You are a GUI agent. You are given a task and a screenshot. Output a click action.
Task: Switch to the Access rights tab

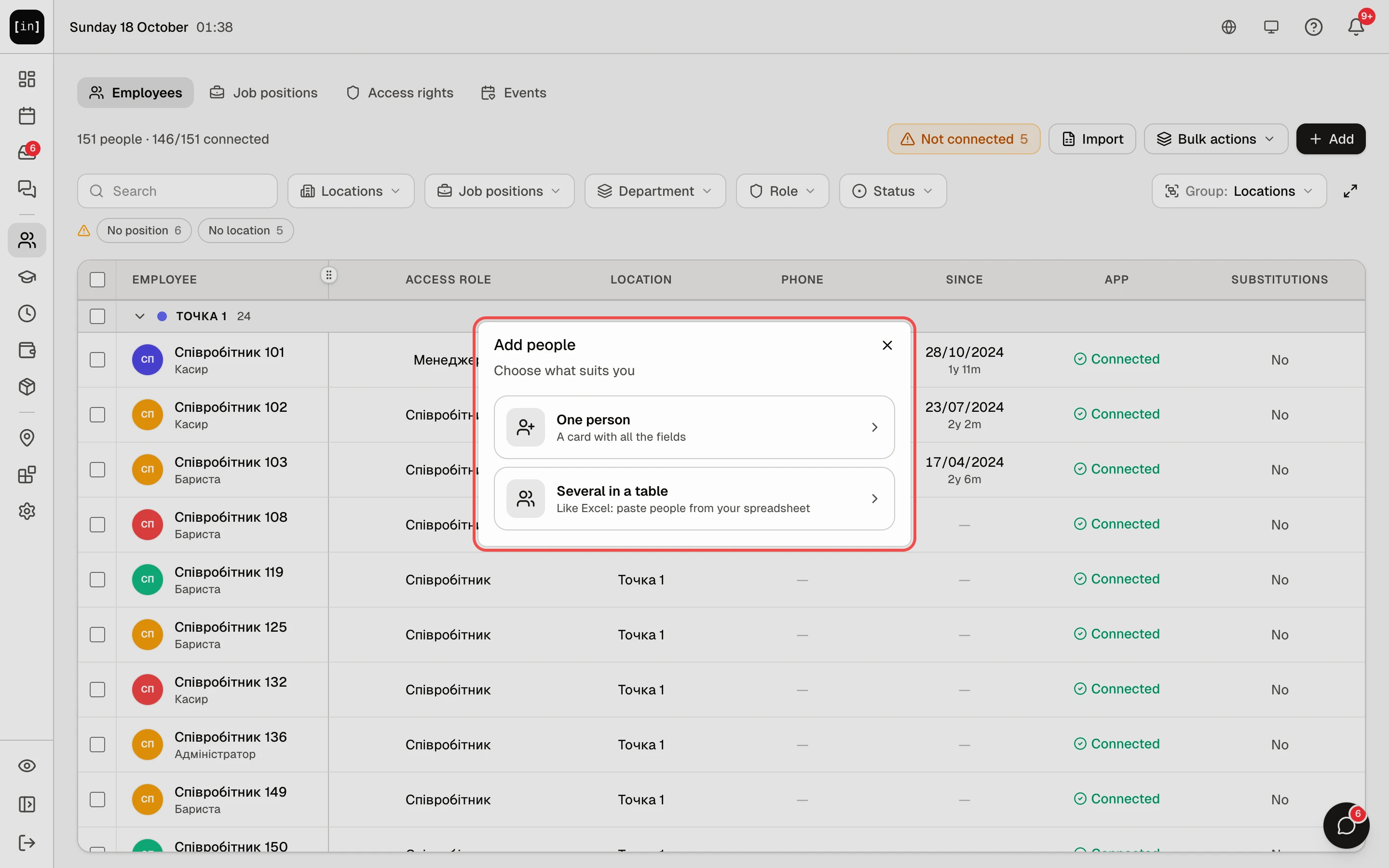[x=399, y=93]
